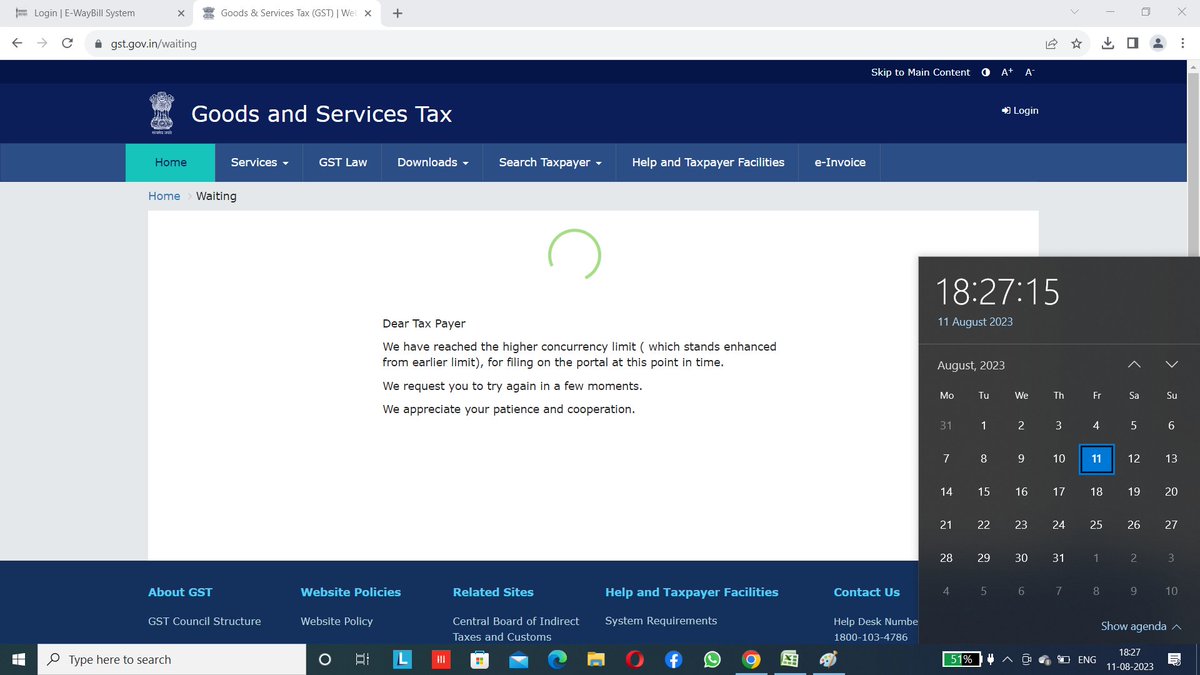Viewport: 1200px width, 675px height.
Task: Open Paint app from taskbar
Action: [x=828, y=659]
